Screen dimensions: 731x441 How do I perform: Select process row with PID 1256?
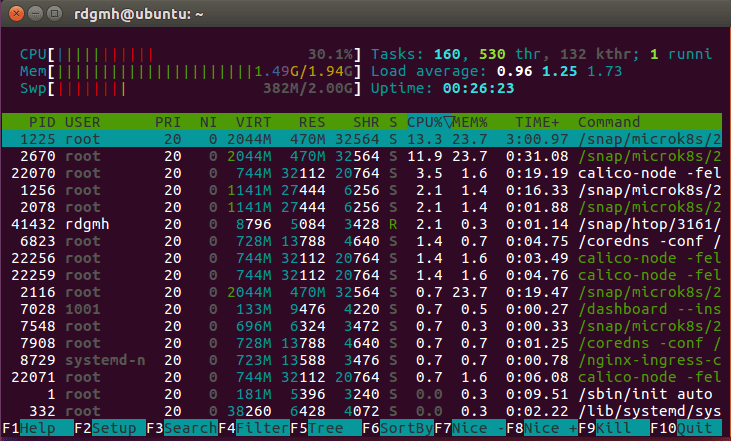(362, 190)
